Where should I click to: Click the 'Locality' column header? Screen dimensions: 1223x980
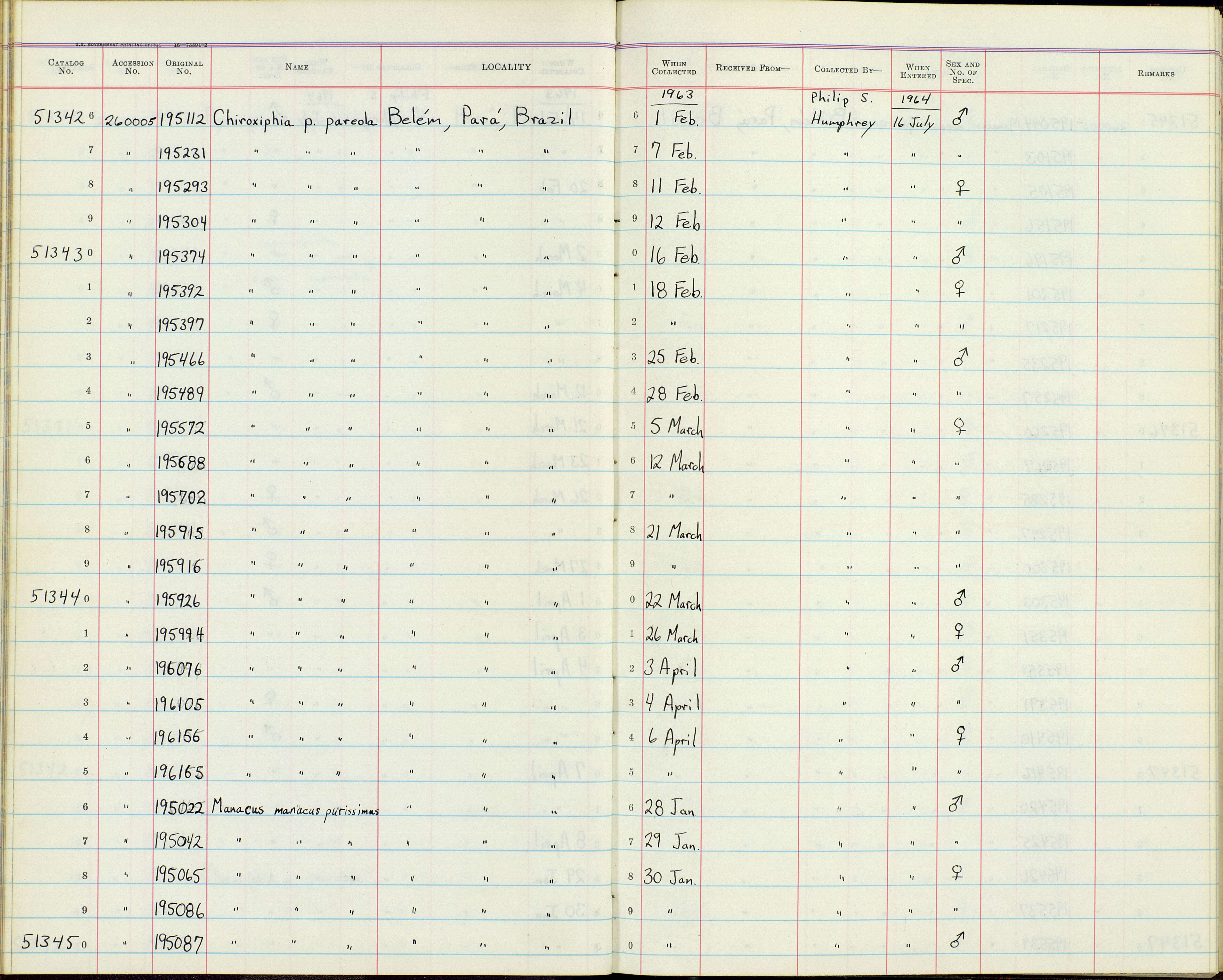(506, 67)
